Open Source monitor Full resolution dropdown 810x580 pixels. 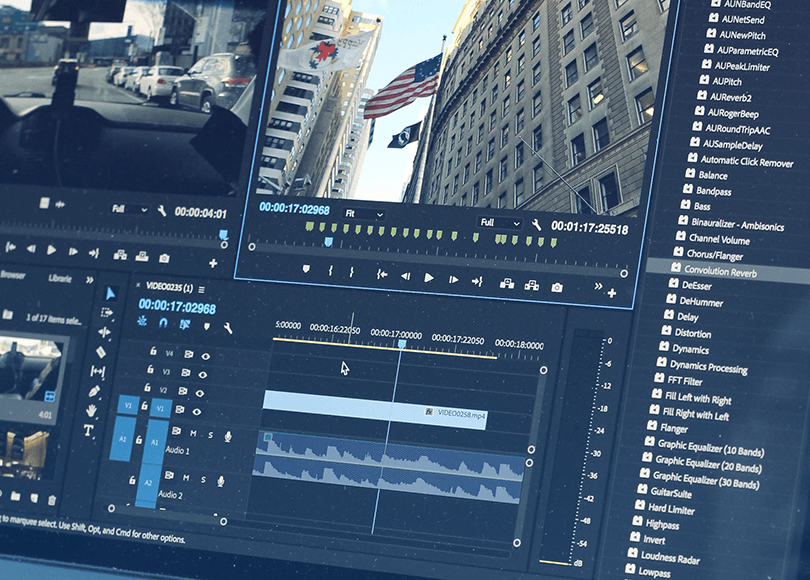(130, 209)
